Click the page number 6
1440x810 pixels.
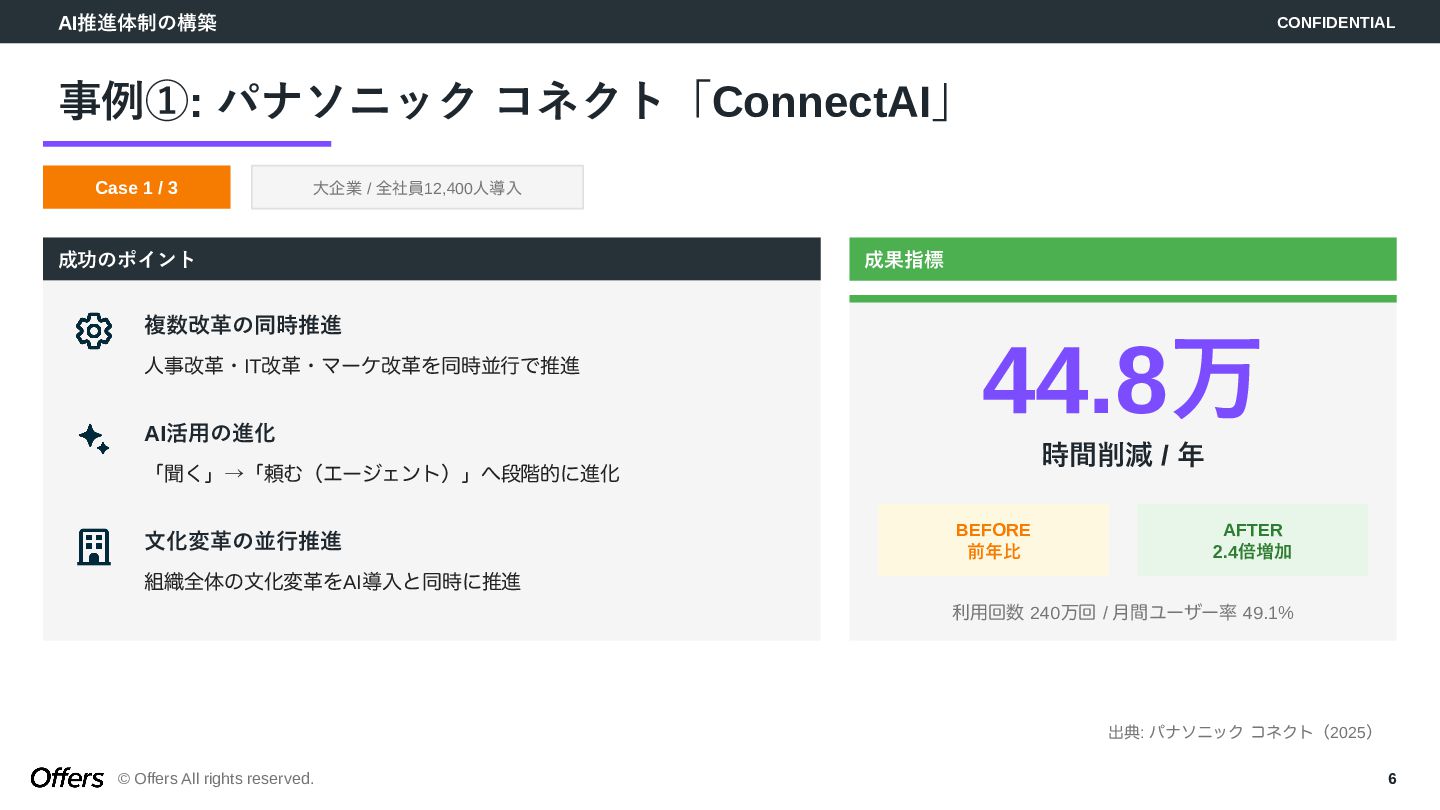click(1392, 778)
